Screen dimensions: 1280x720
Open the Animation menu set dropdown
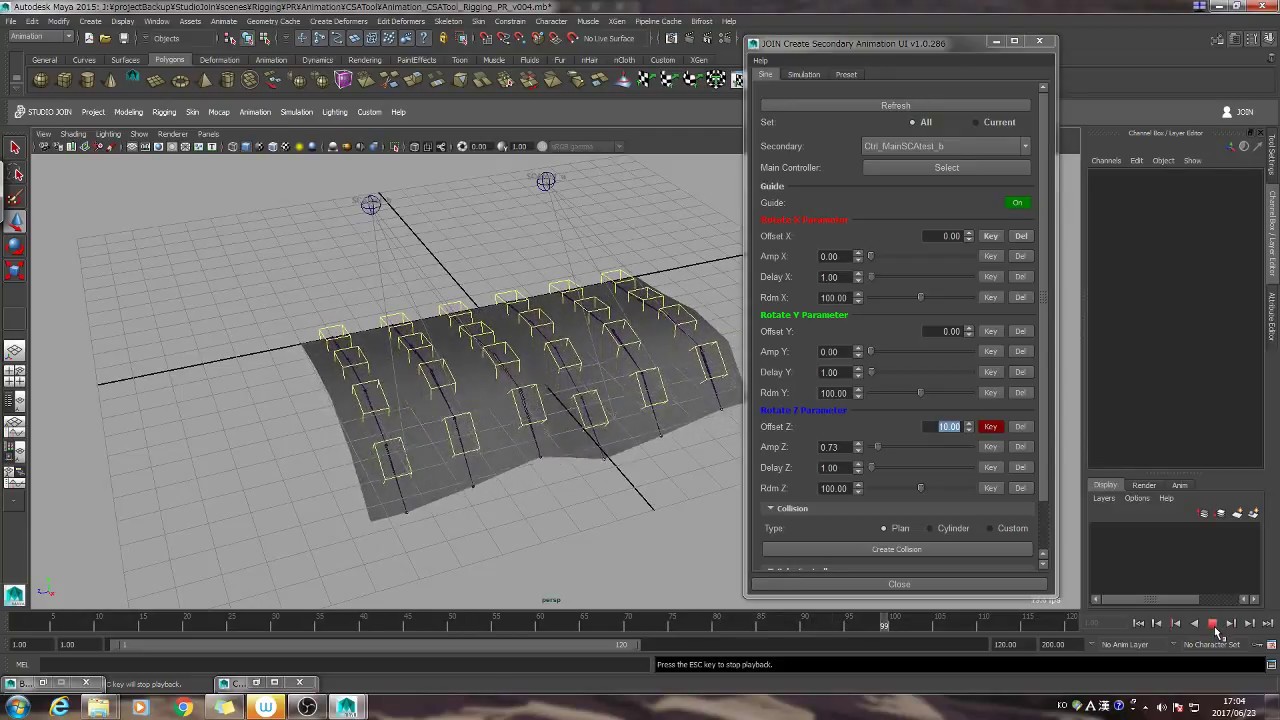41,38
